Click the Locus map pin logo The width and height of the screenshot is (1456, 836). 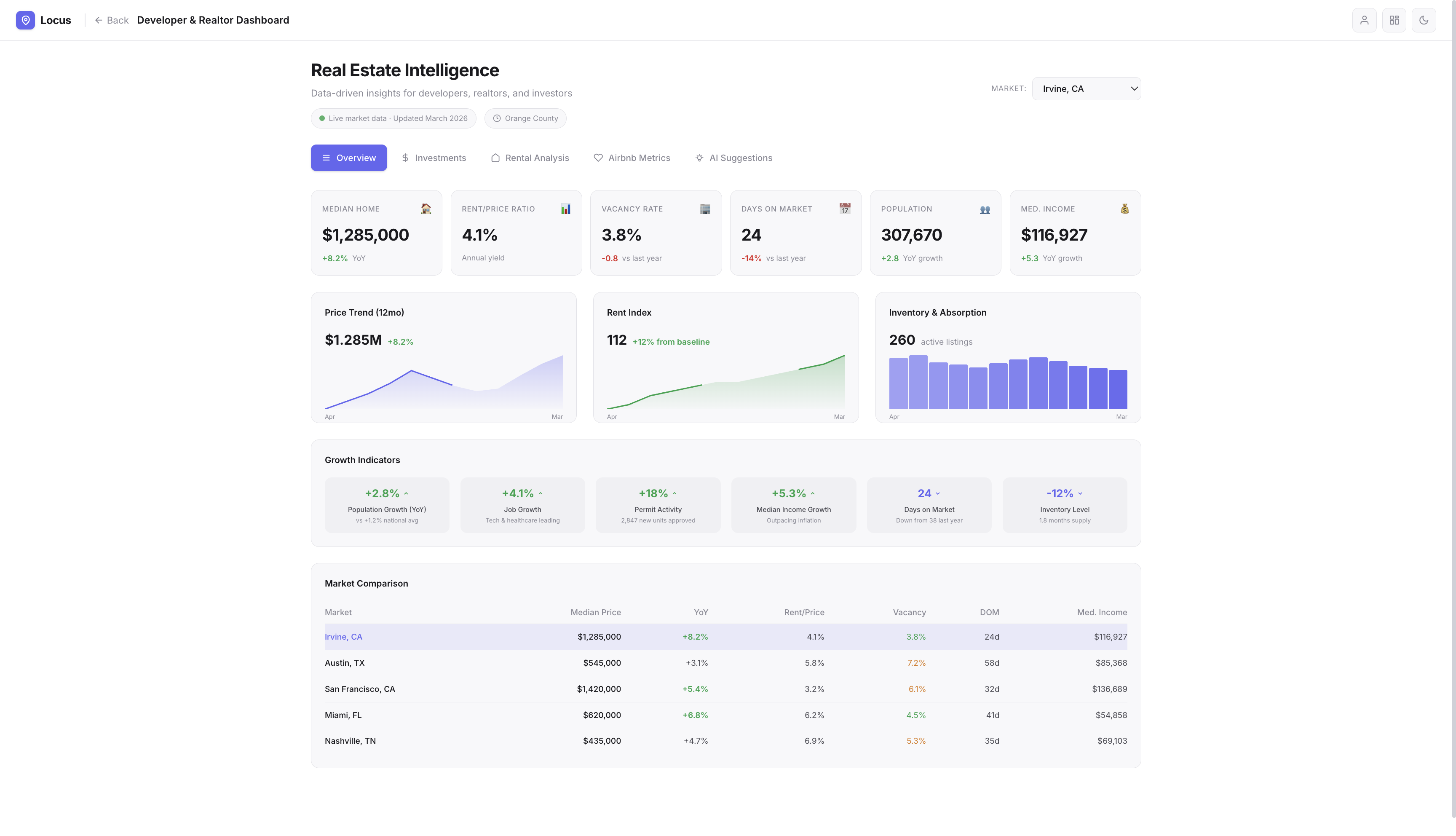pos(25,20)
